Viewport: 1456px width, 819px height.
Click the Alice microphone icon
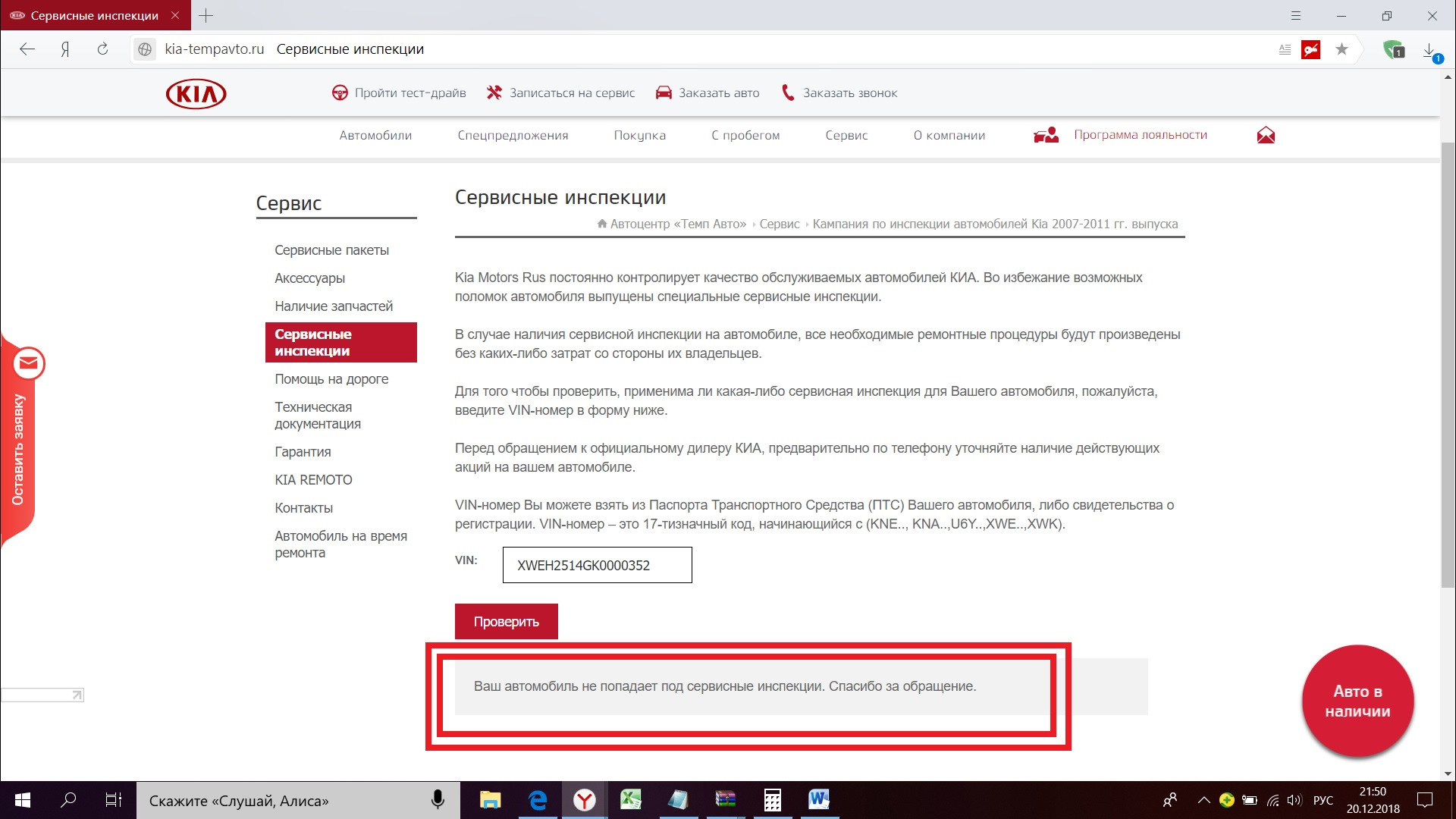(x=438, y=800)
